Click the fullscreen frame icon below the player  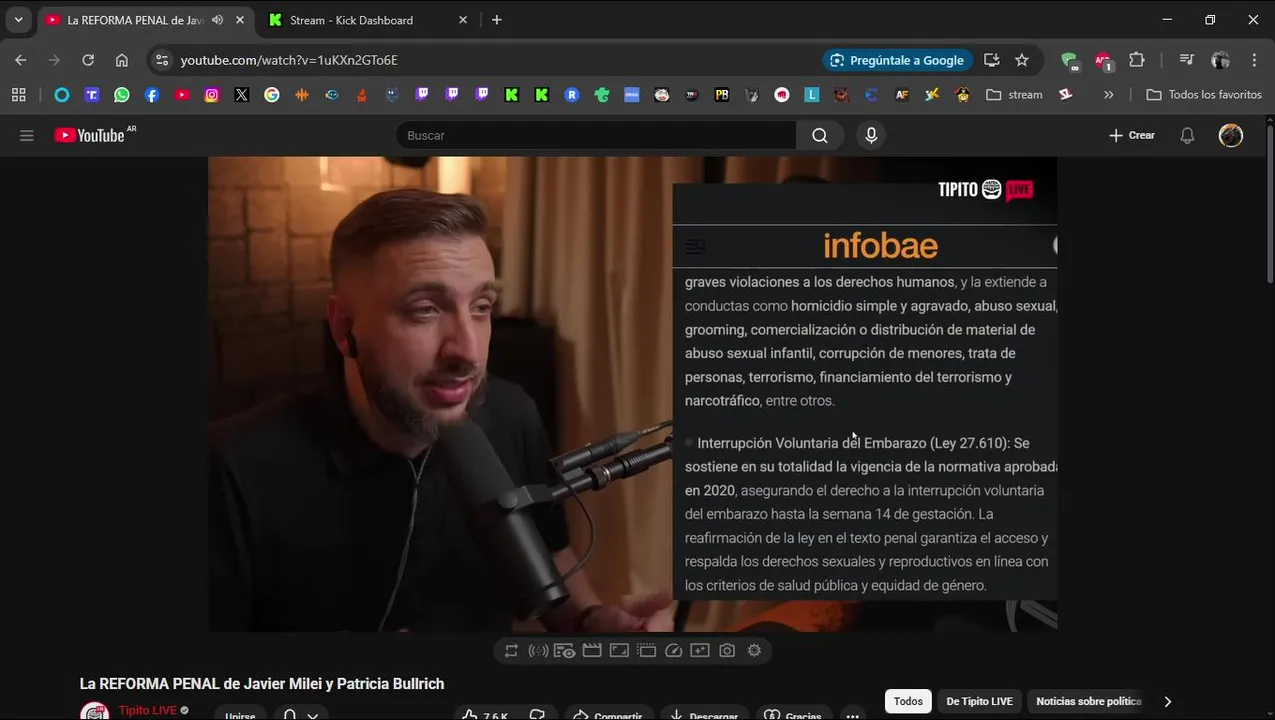pyautogui.click(x=619, y=650)
